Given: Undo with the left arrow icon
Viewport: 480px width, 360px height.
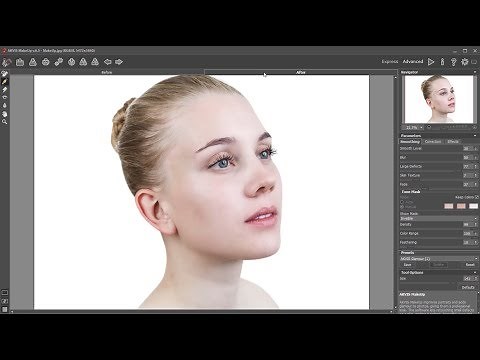Looking at the screenshot, I should [107, 62].
